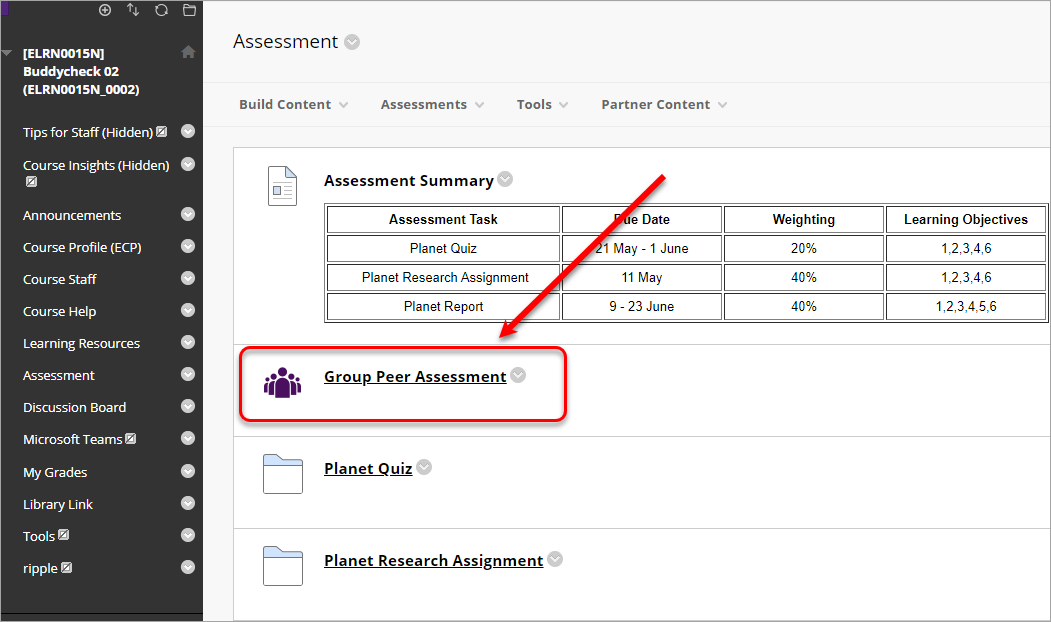Collapse the course menu triangle beside ELRN0015N

[7, 53]
